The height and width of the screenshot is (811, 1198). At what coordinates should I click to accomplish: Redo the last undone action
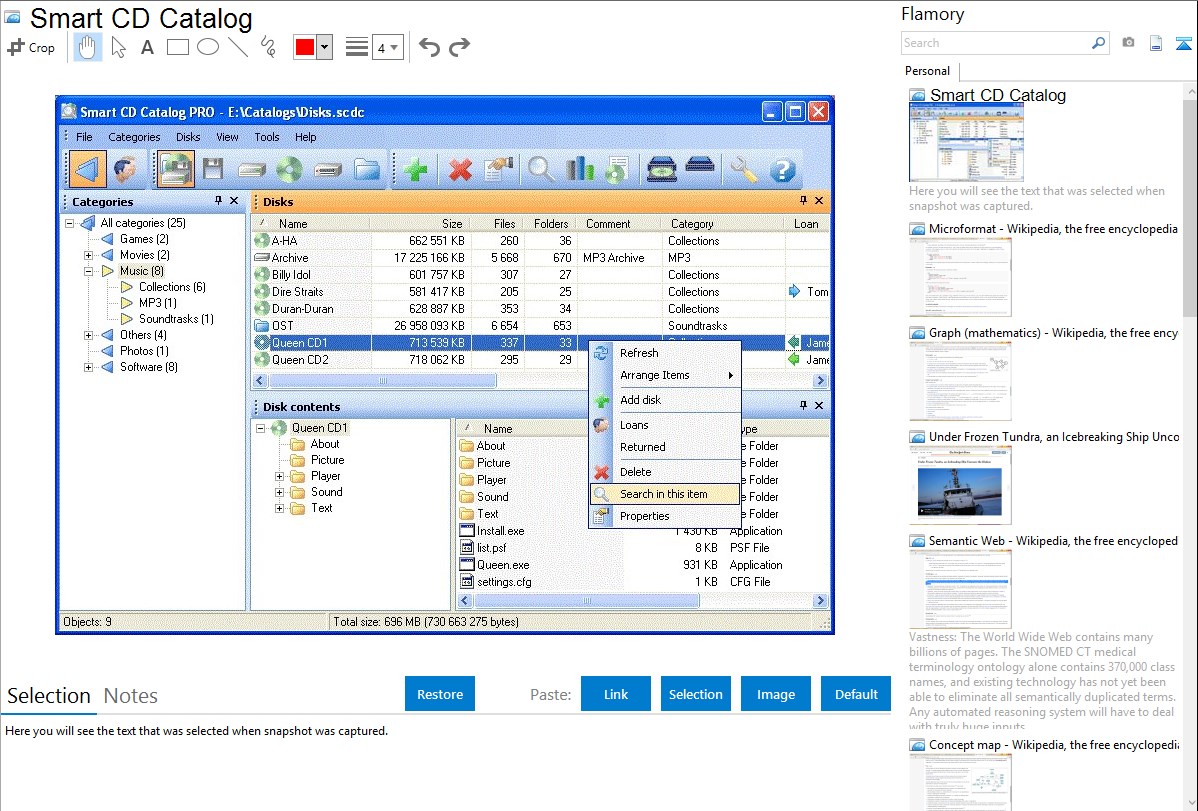click(x=459, y=47)
